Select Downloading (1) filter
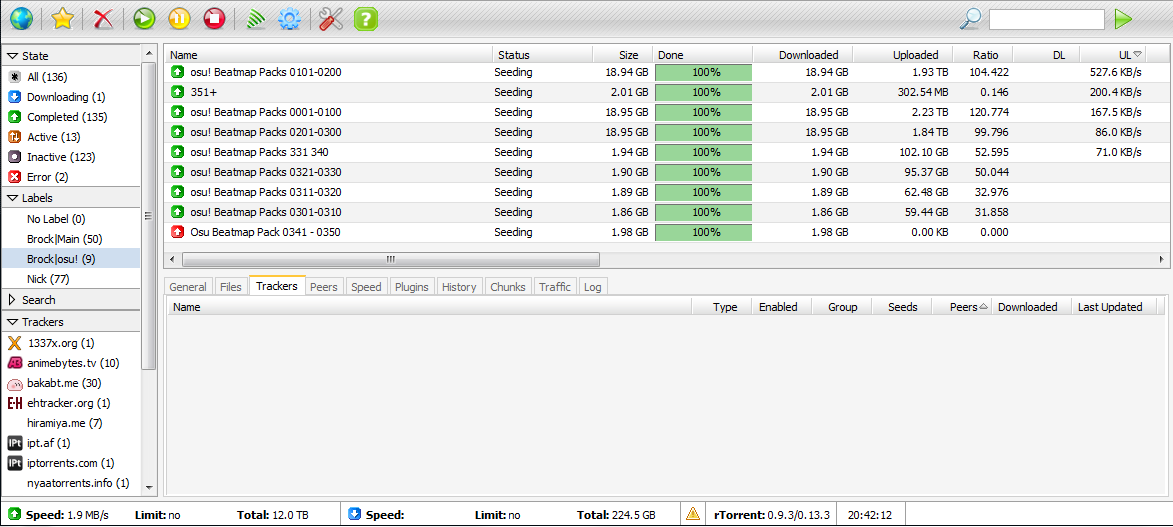This screenshot has width=1173, height=527. coord(70,97)
